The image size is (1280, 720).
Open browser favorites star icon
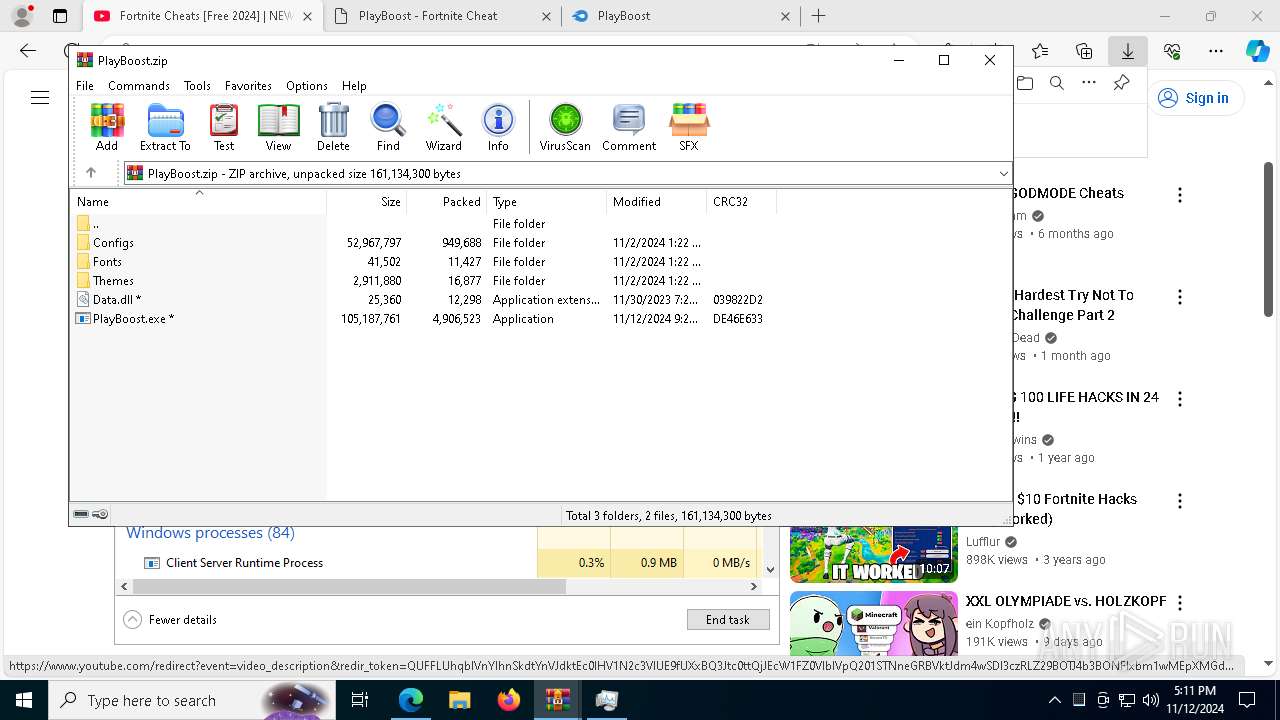point(1040,51)
